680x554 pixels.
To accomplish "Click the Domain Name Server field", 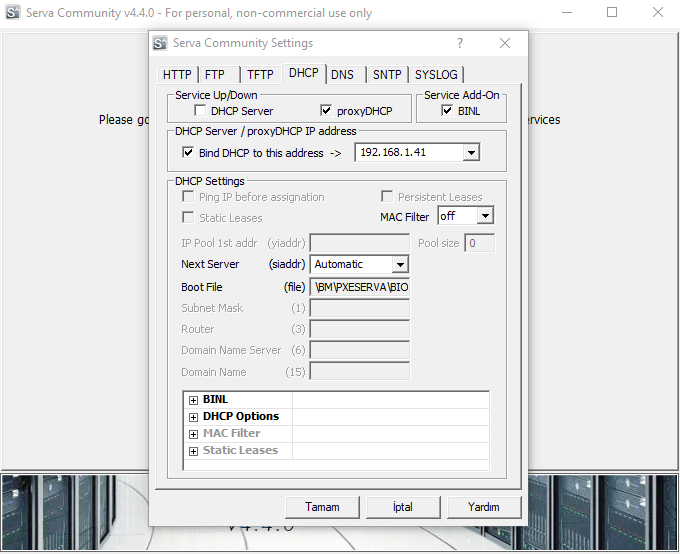I will pos(360,351).
